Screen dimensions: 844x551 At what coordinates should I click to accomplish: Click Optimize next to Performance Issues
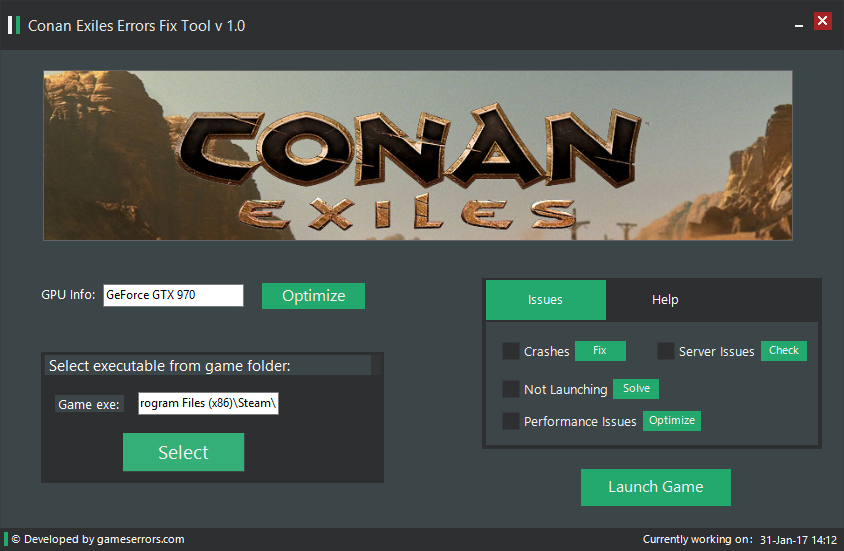672,421
